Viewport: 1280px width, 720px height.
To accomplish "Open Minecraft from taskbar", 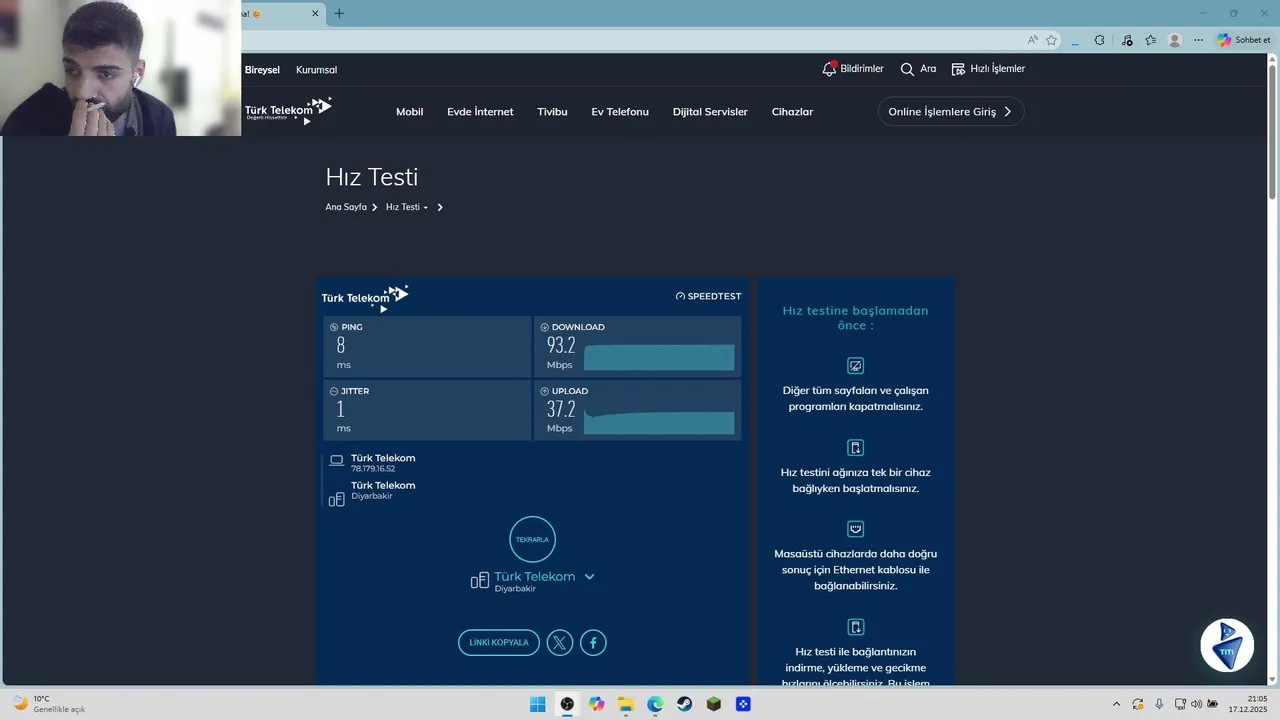I will pos(714,704).
